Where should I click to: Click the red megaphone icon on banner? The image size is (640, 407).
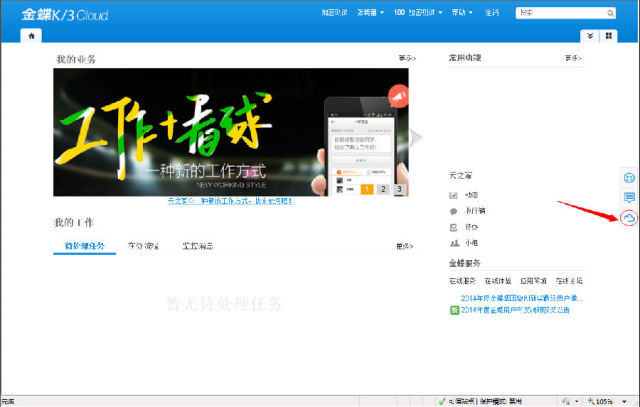click(398, 96)
